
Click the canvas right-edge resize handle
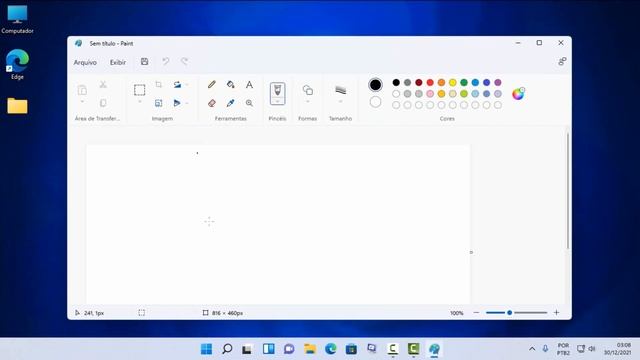click(x=471, y=252)
